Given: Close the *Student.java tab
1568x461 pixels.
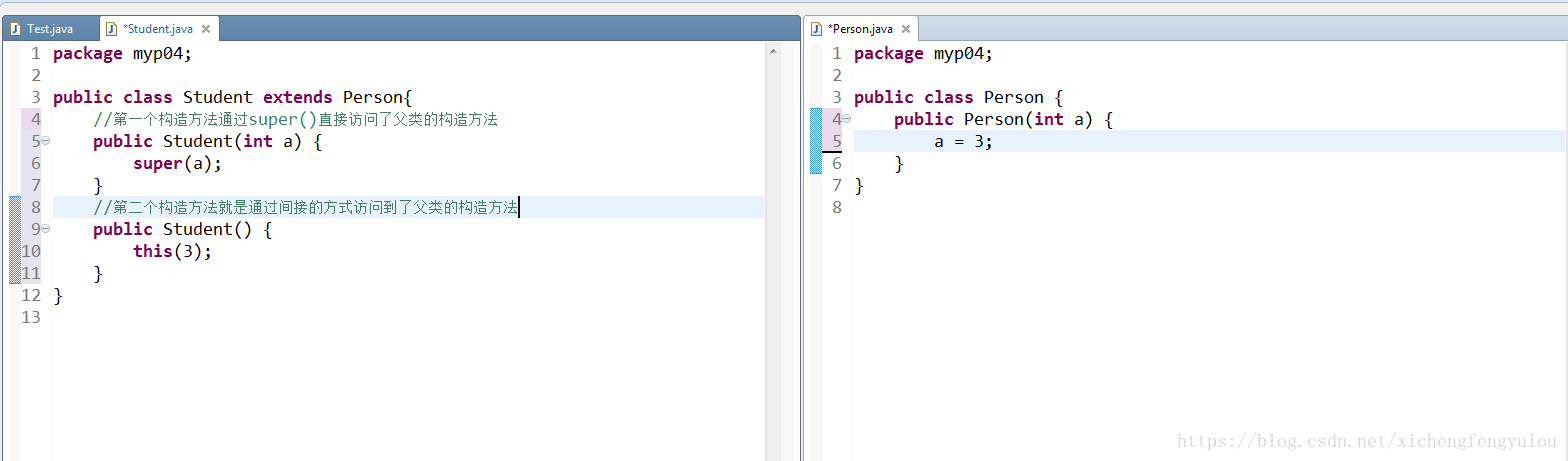Looking at the screenshot, I should [207, 29].
